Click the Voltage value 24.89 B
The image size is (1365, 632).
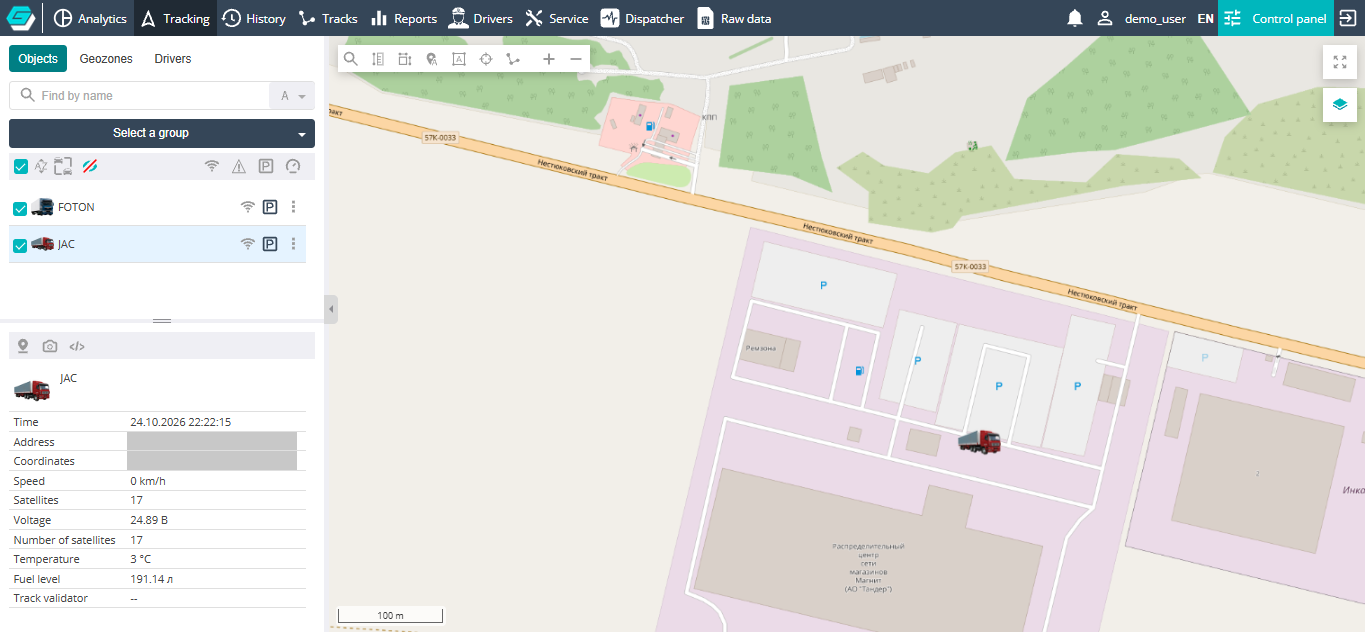[x=150, y=520]
